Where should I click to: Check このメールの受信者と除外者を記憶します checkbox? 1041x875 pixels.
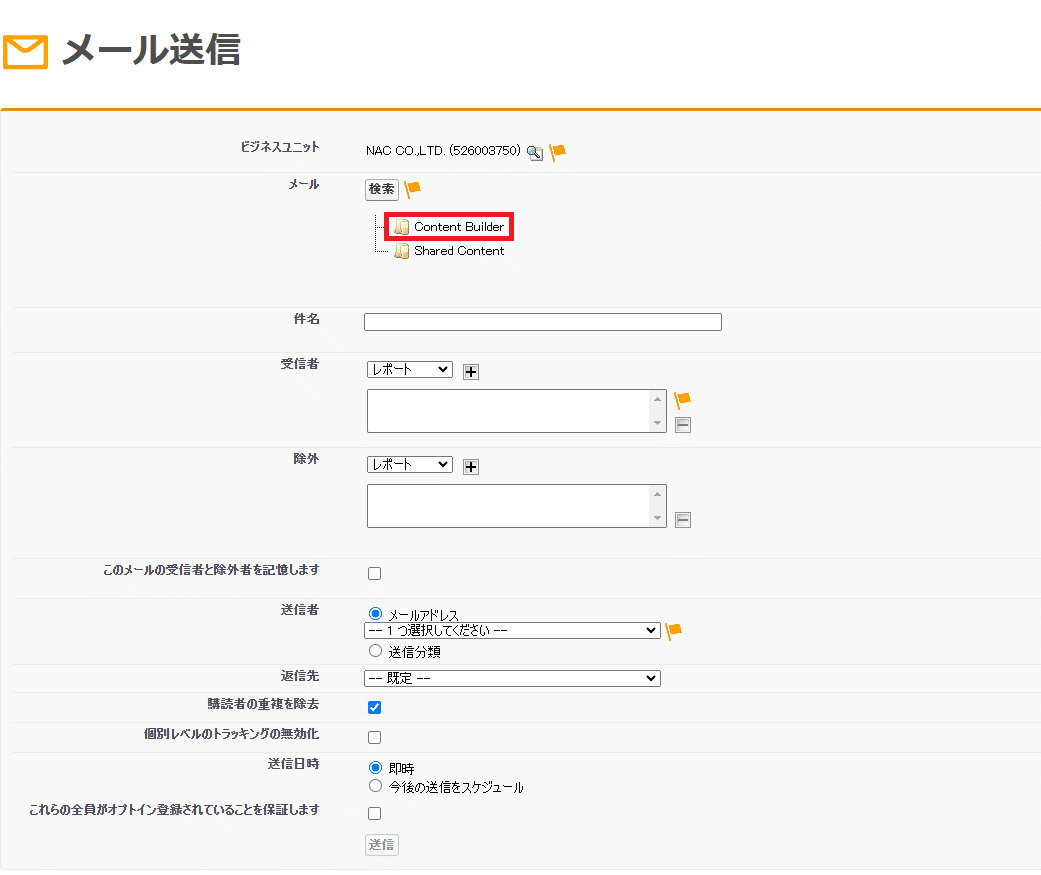click(x=374, y=574)
